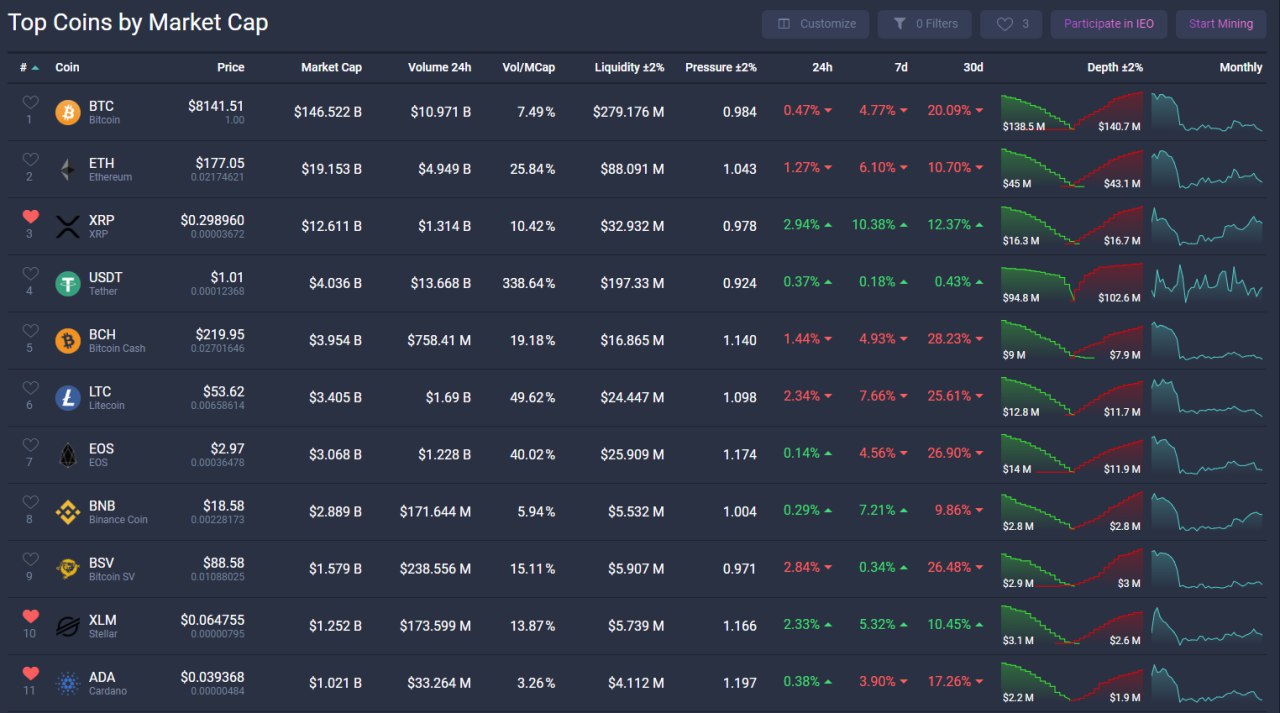This screenshot has width=1280, height=713.
Task: Sort by rank number column header
Action: click(x=29, y=67)
